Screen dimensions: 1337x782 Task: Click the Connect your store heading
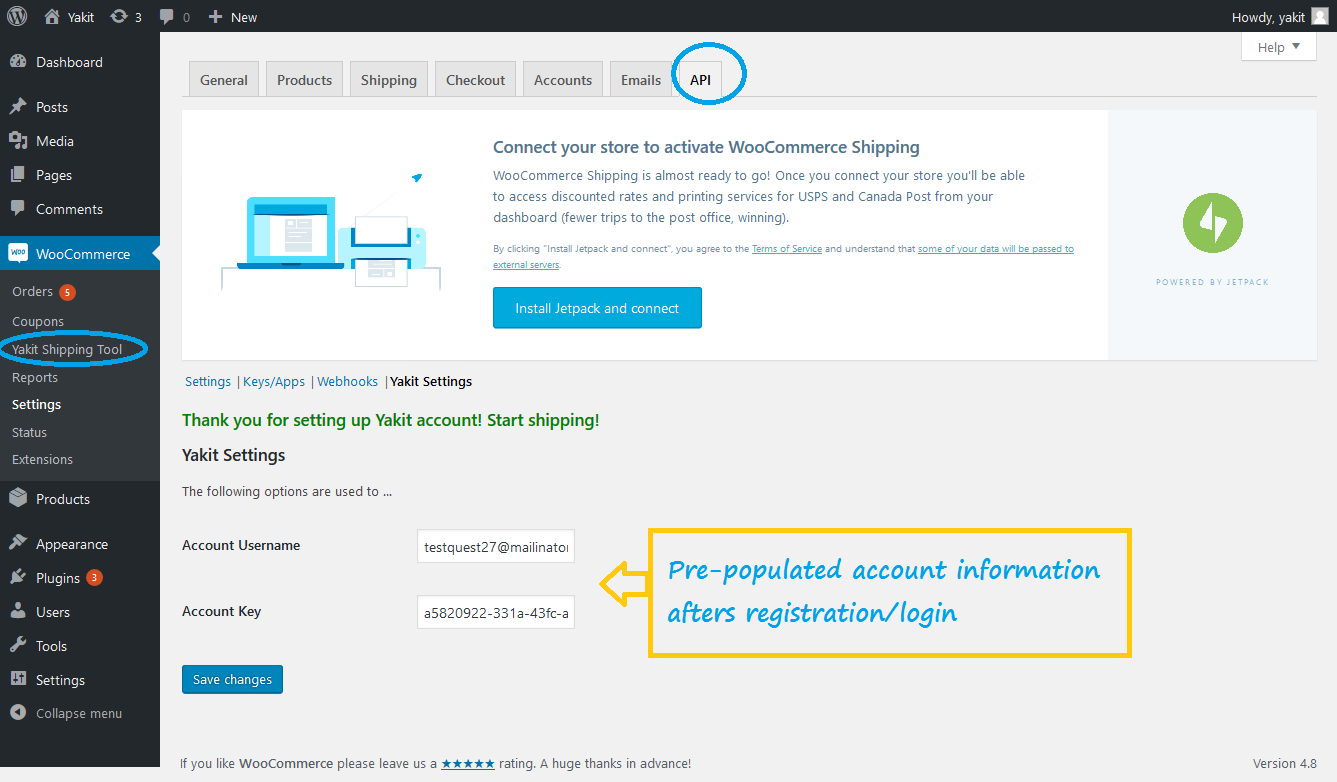click(x=706, y=147)
